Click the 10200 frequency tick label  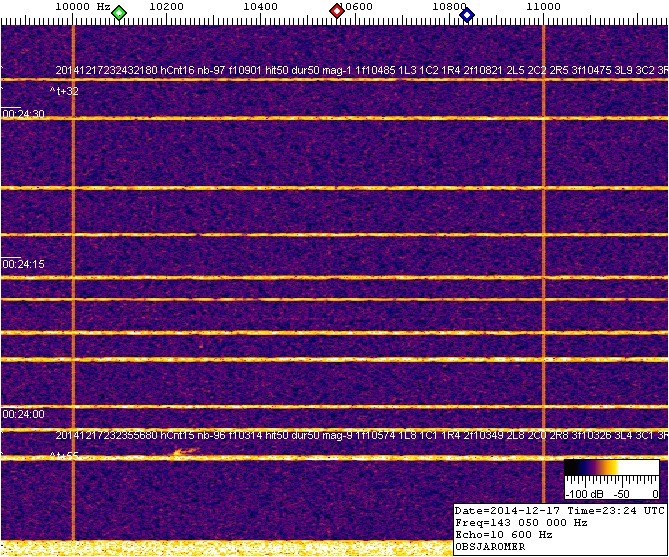coord(165,7)
